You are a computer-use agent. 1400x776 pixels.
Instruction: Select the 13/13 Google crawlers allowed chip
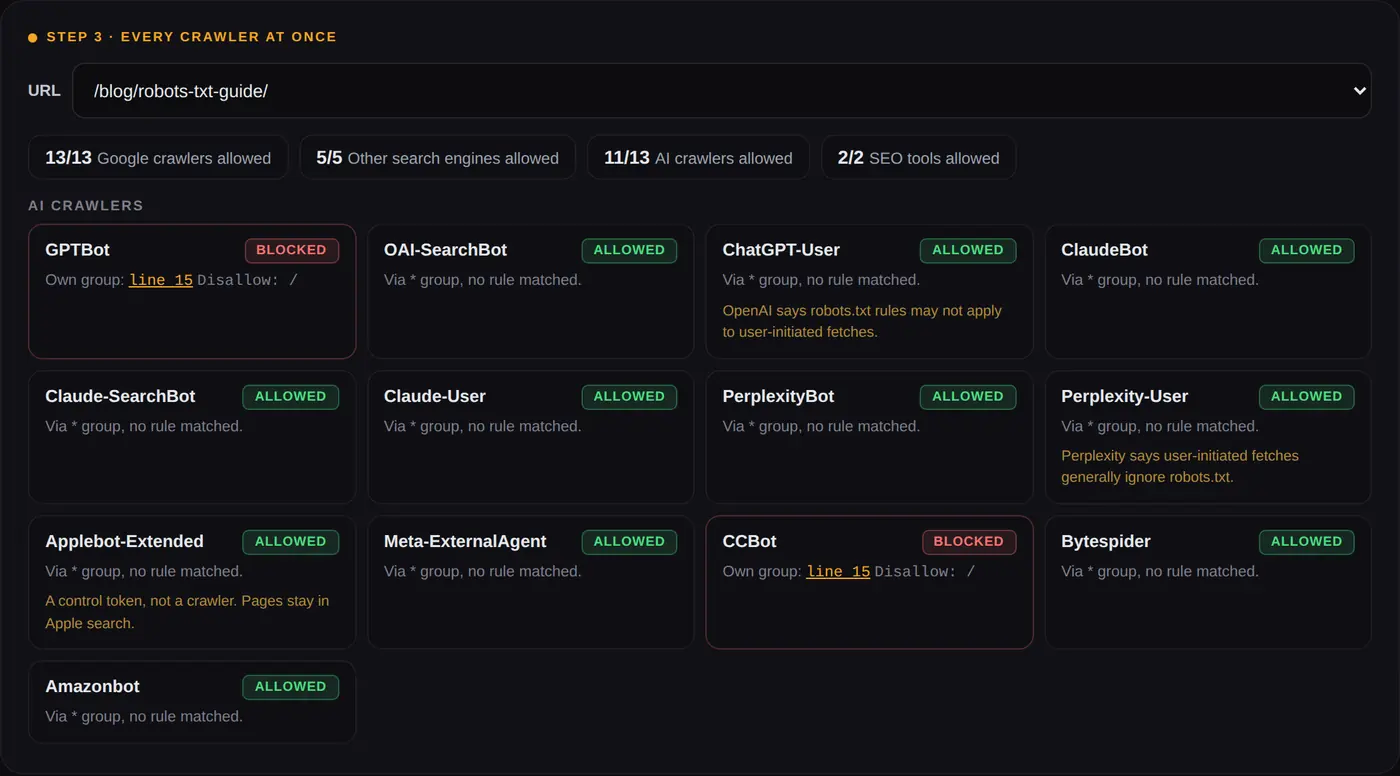158,158
